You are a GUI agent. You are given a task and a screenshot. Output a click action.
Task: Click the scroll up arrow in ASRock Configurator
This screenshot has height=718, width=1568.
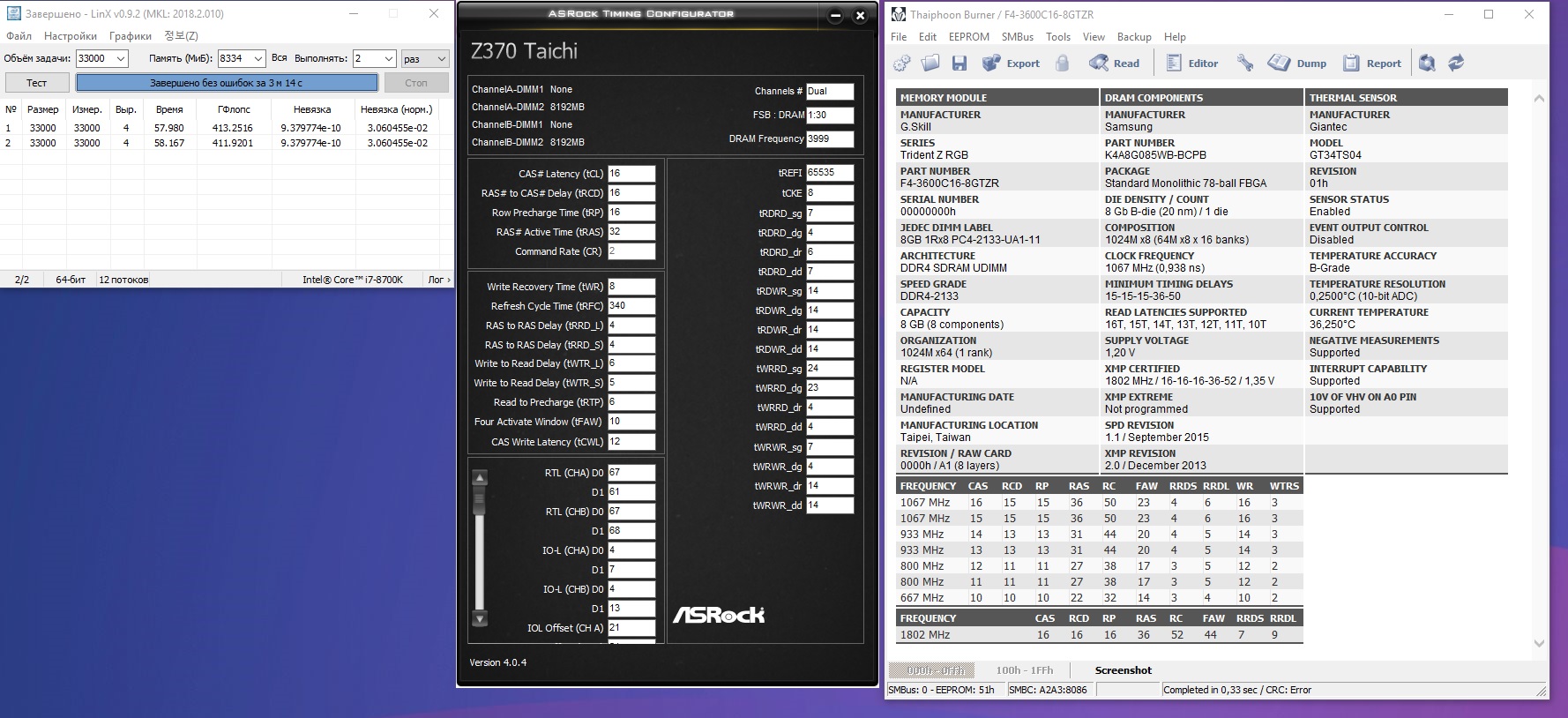tap(480, 478)
